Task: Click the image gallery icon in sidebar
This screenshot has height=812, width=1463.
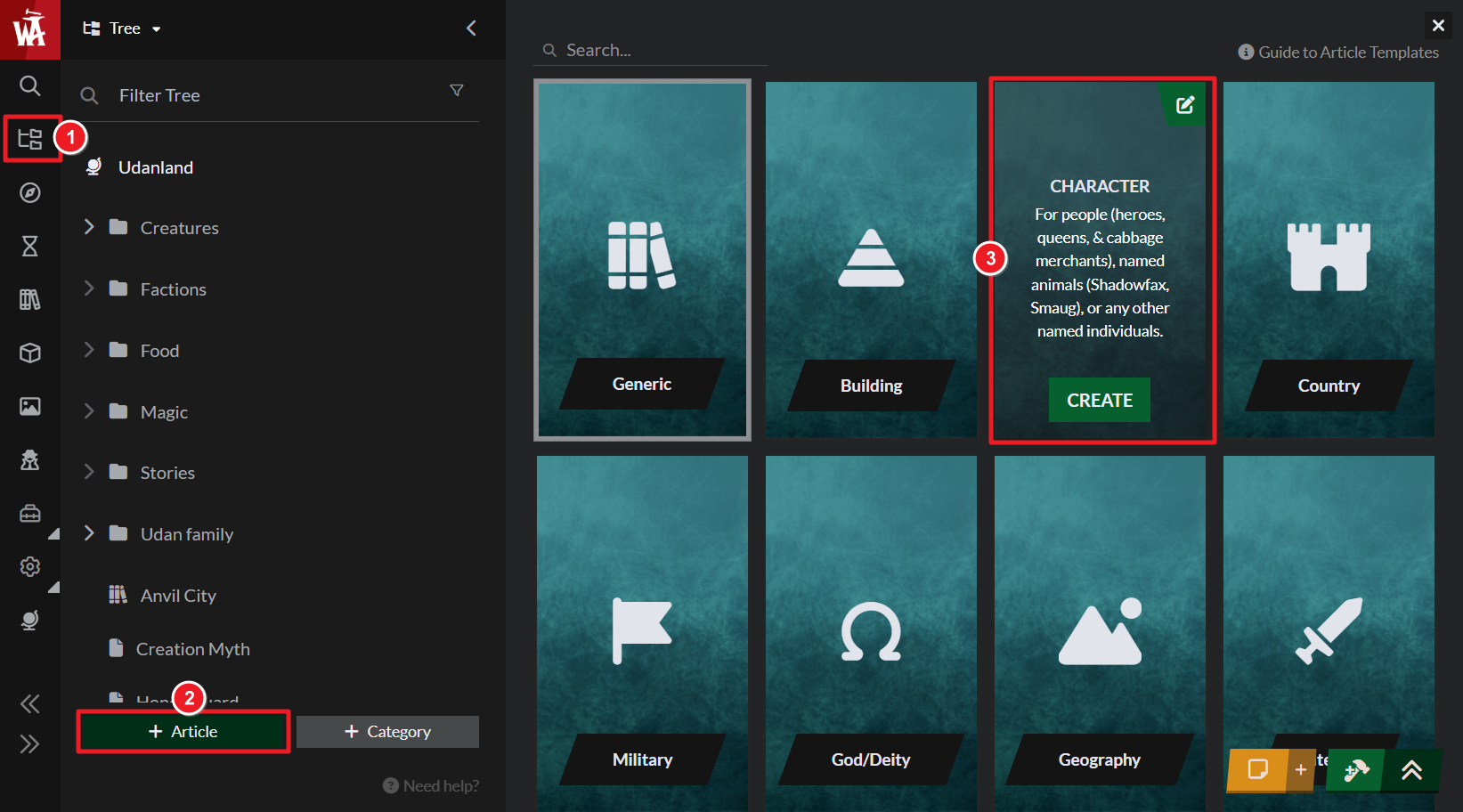Action: [x=29, y=407]
